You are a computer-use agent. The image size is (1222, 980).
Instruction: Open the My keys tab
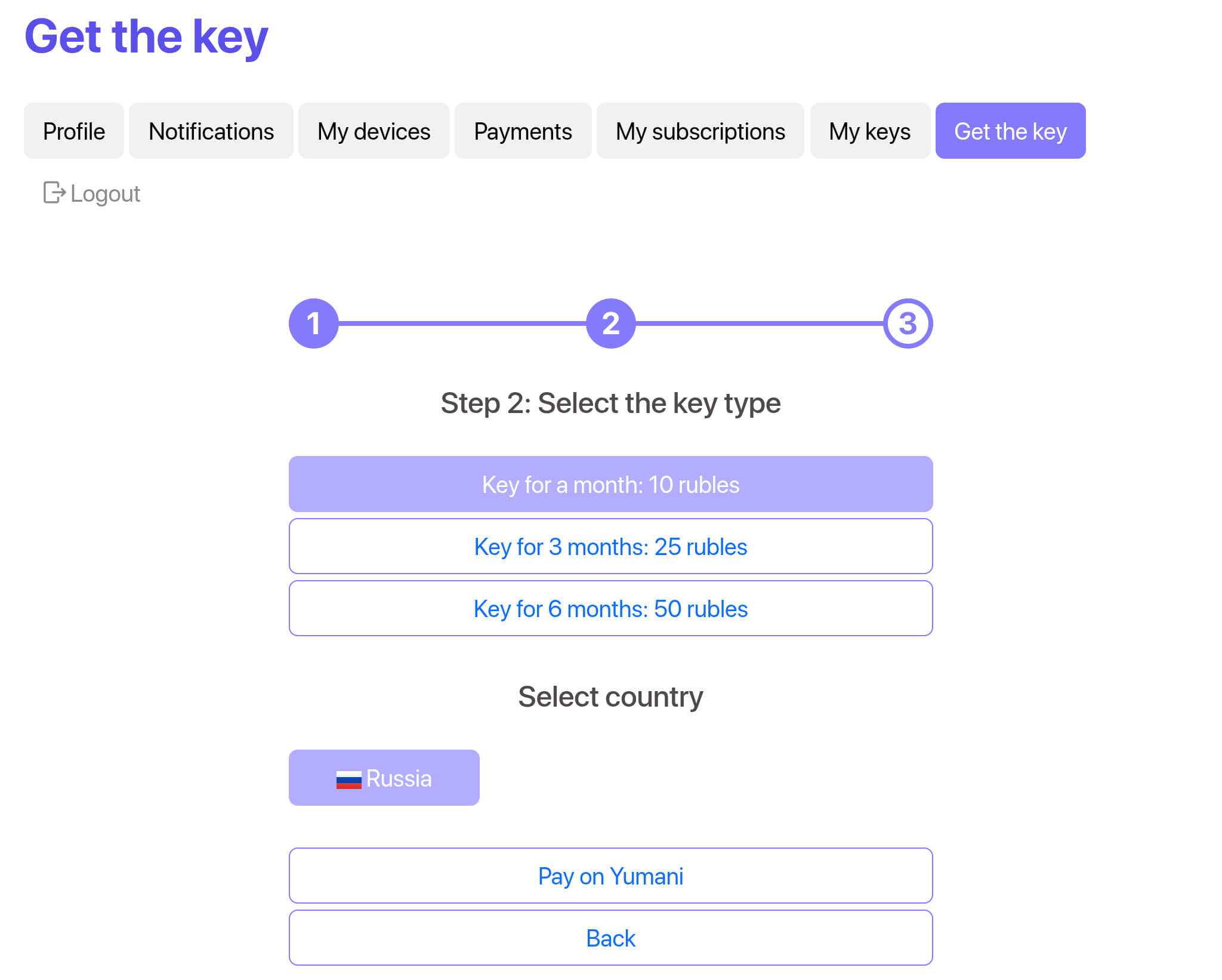869,131
